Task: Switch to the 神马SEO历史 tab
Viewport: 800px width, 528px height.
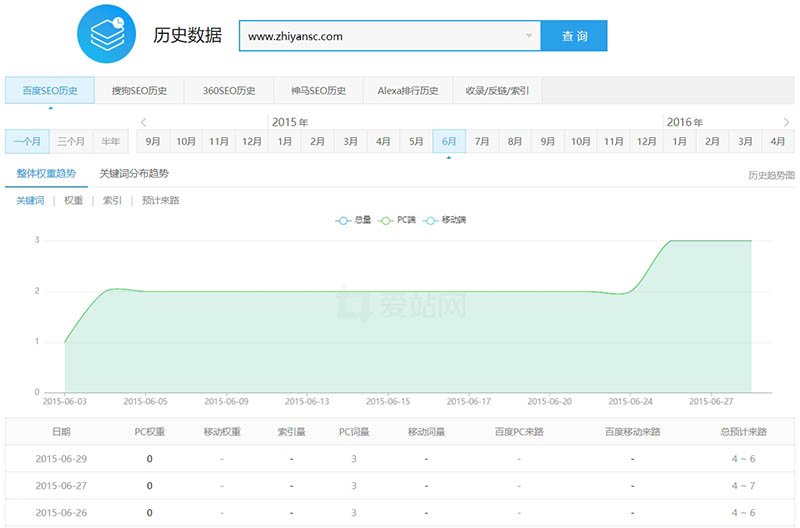Action: [318, 90]
